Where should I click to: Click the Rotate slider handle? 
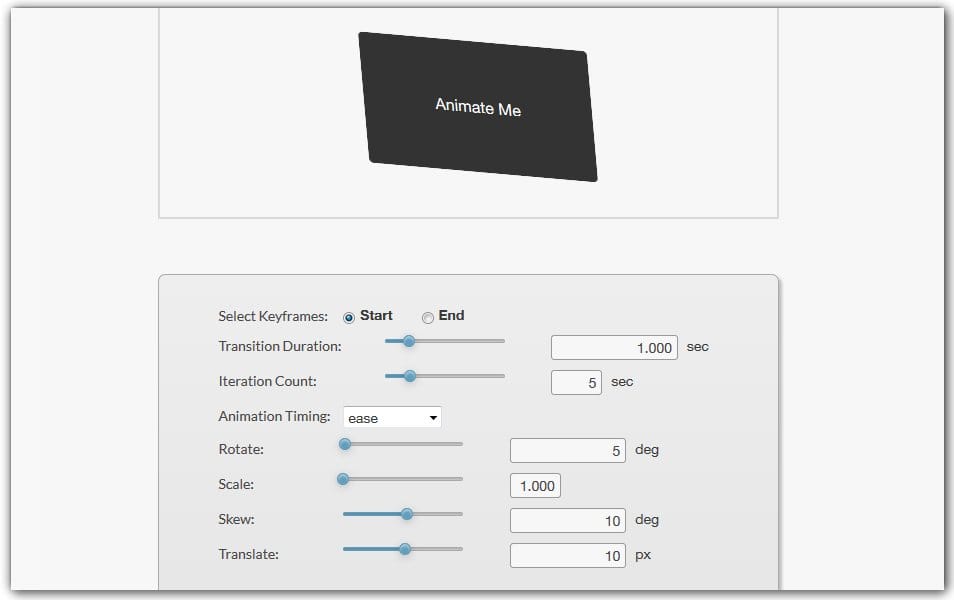(345, 444)
